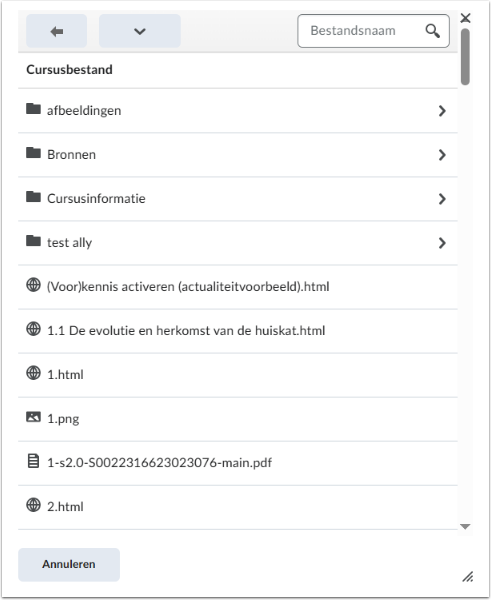The width and height of the screenshot is (491, 600).
Task: Click globe icon of 1.1 De evolutie file
Action: point(33,329)
